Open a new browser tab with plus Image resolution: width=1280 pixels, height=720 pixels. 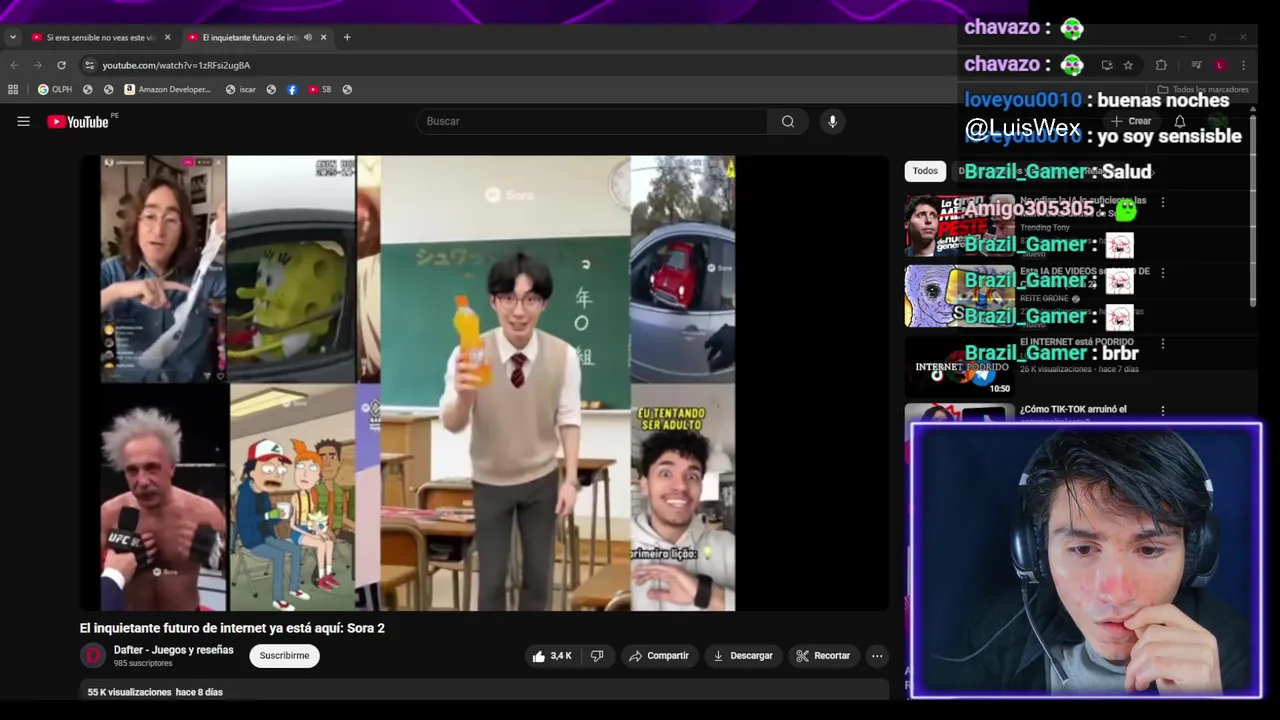[347, 37]
